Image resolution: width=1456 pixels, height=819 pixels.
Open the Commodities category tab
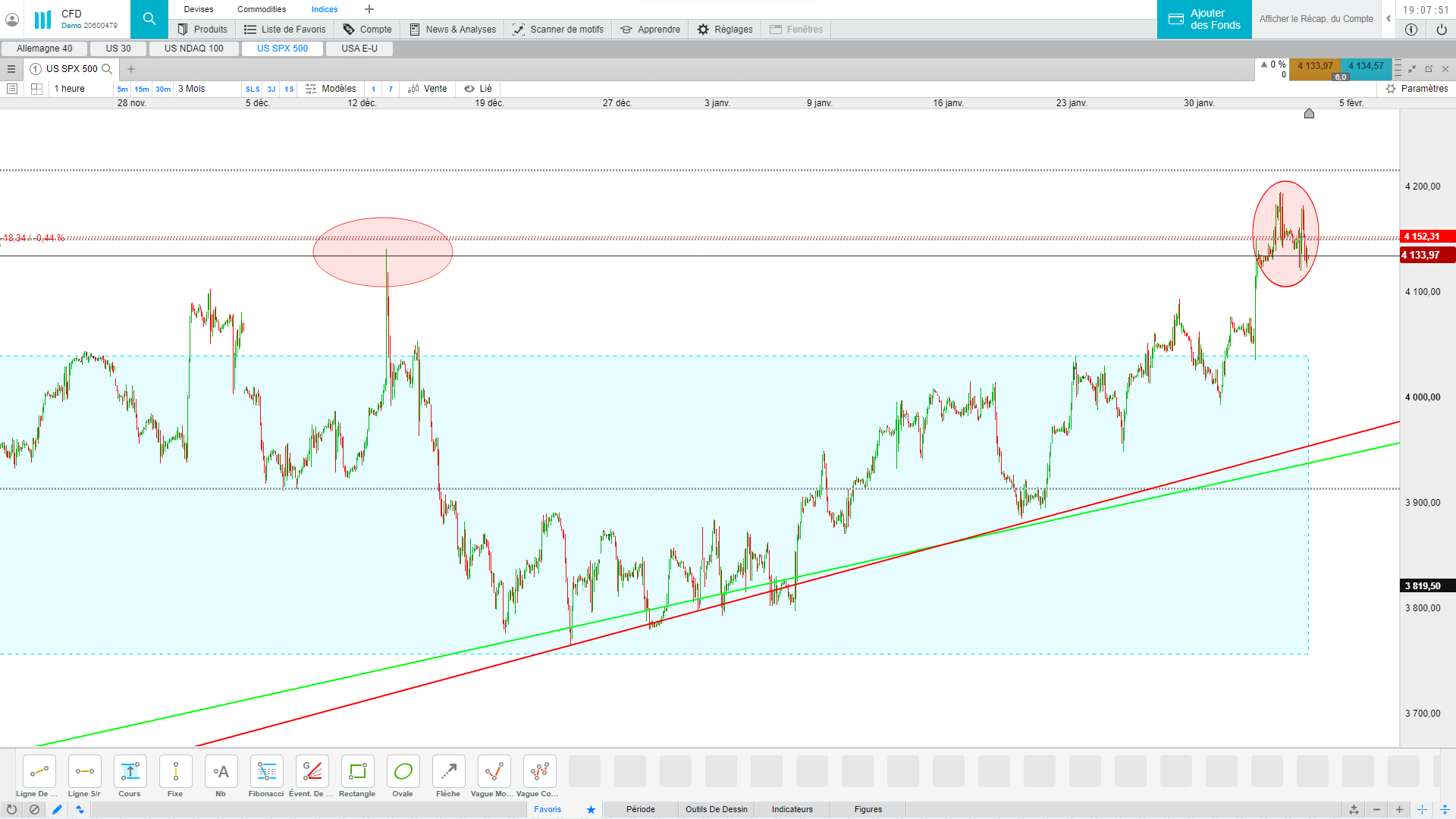point(262,9)
